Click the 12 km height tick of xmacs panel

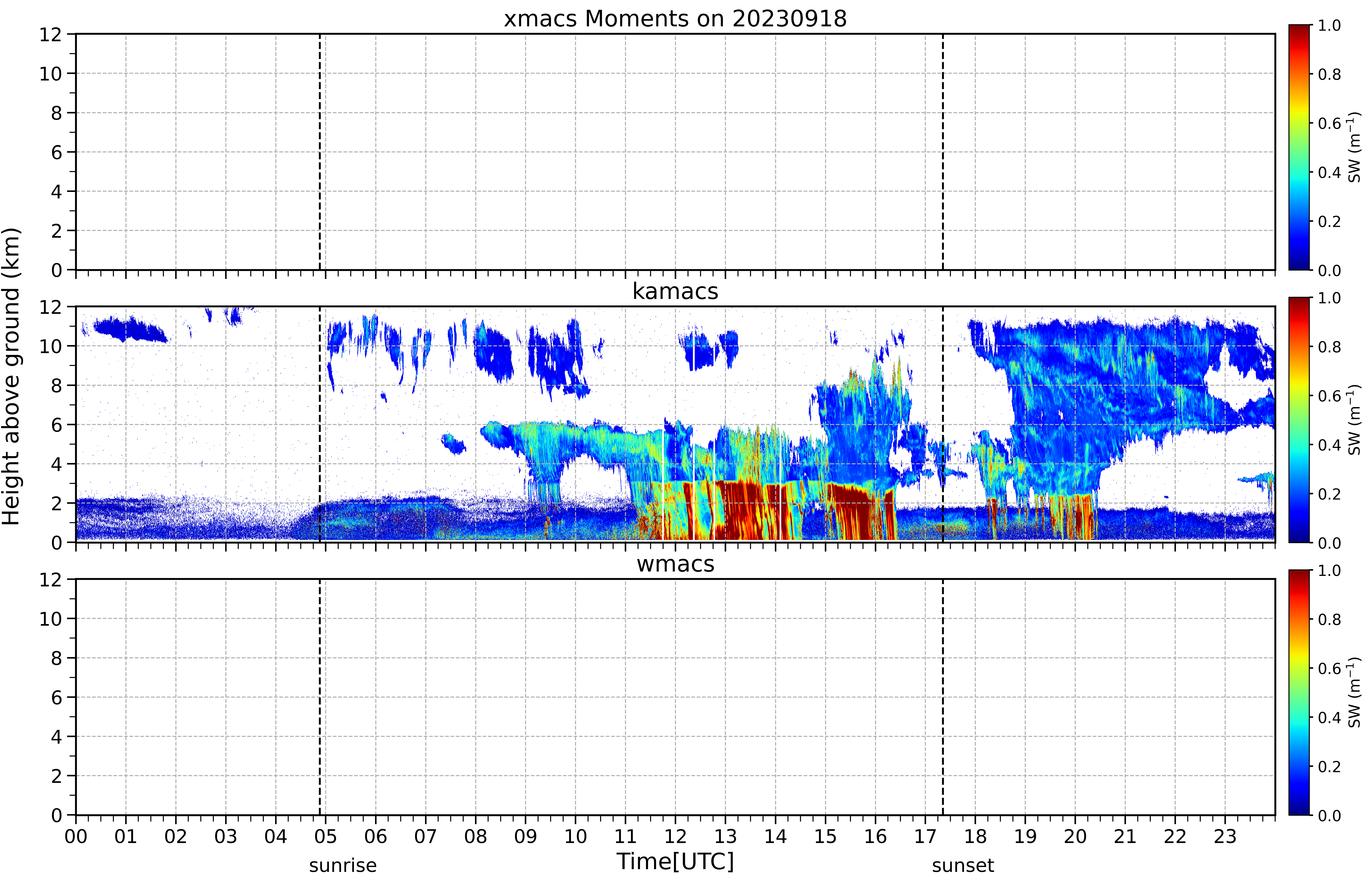tap(51, 35)
